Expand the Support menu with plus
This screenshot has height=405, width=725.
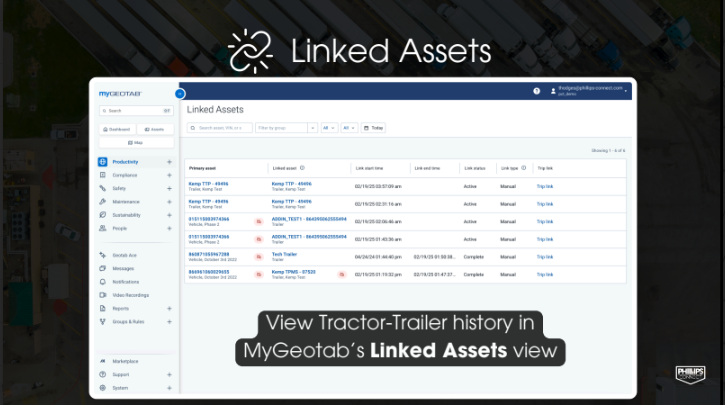click(x=169, y=374)
